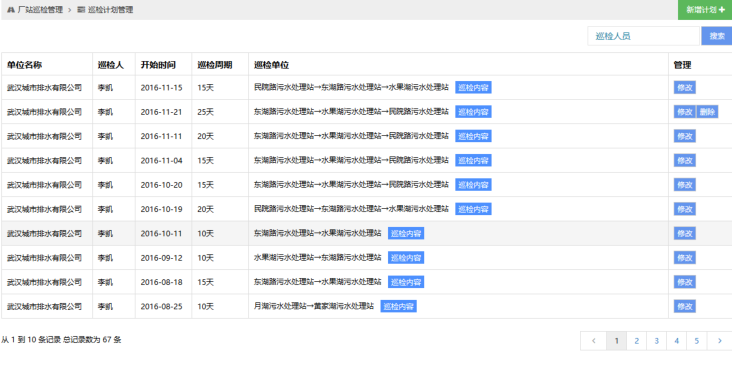
Task: Click the 巡检计划管理 breadcrumb list icon
Action: click(81, 10)
